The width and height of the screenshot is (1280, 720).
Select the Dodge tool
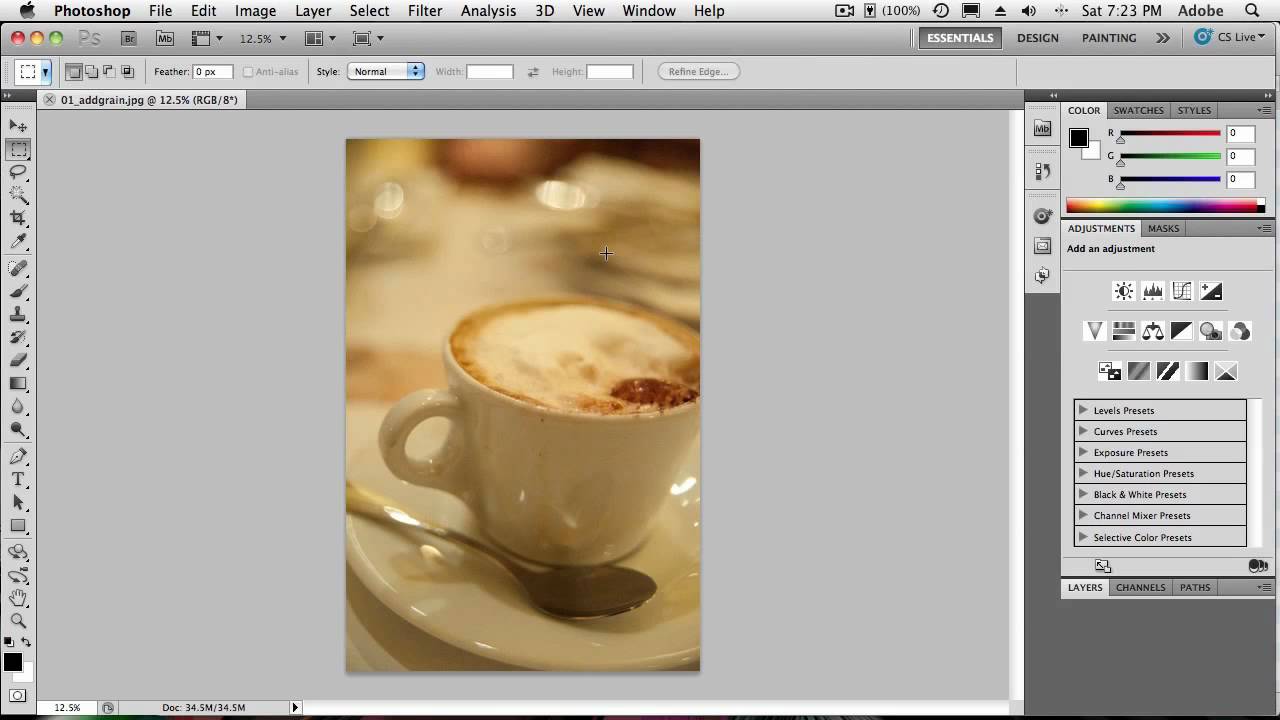click(x=18, y=429)
